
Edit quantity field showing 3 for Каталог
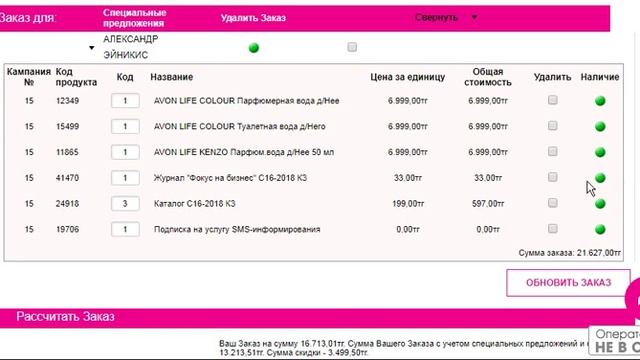point(125,204)
